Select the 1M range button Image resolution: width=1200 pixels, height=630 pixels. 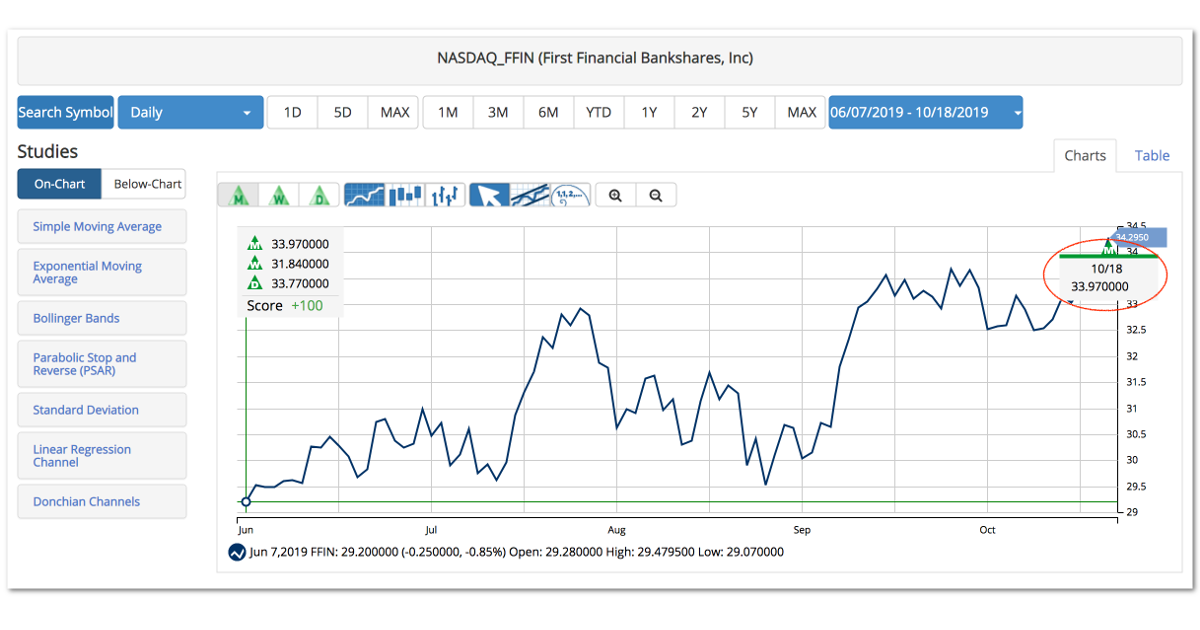pos(448,112)
